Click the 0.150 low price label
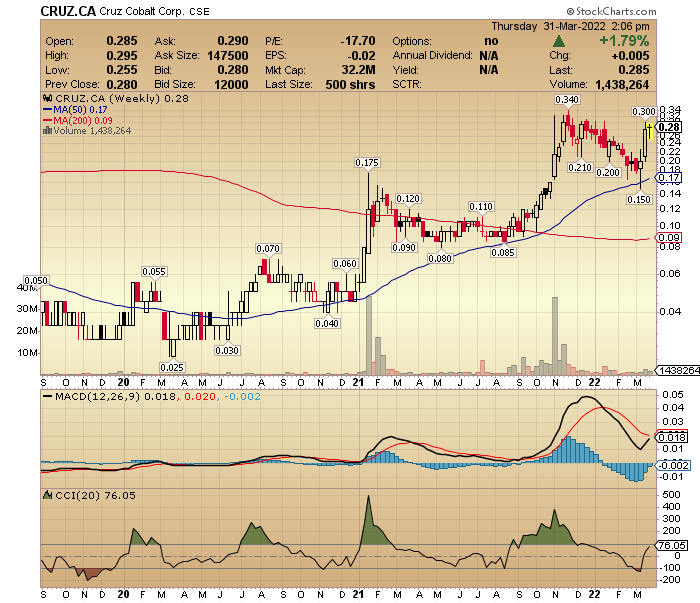The height and width of the screenshot is (603, 700). (x=639, y=200)
